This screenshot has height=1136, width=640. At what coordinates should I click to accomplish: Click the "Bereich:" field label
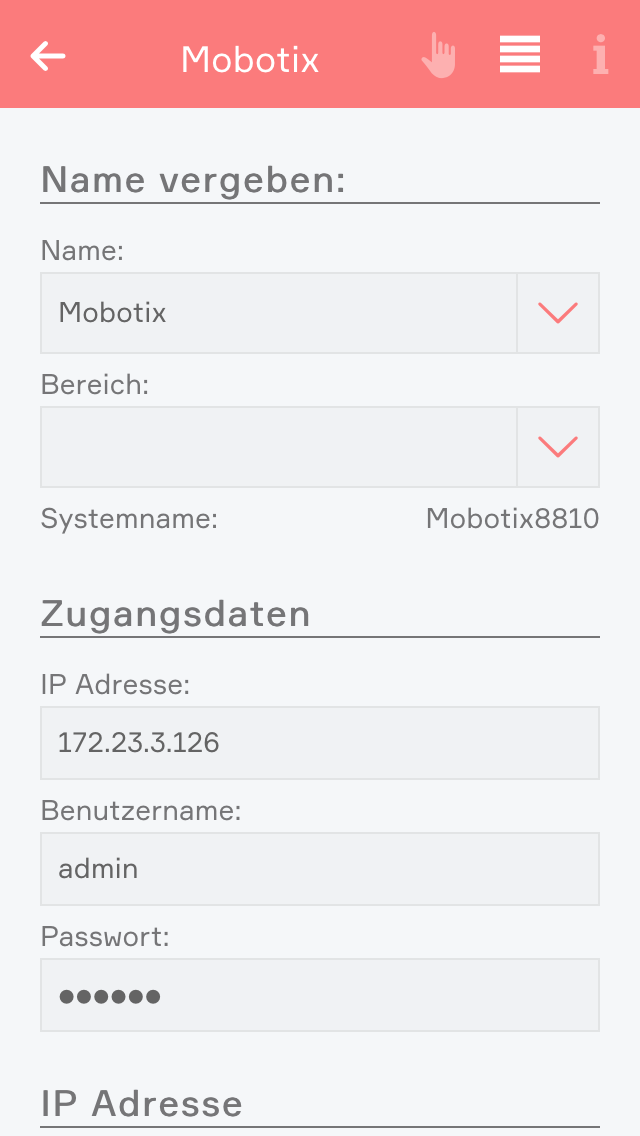click(95, 385)
